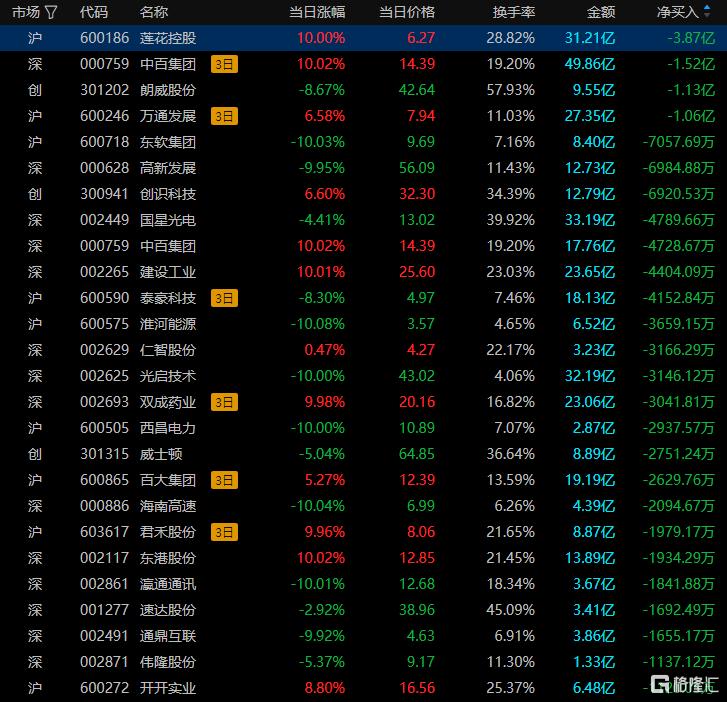Click the 名称 column header
This screenshot has width=727, height=702.
pos(154,12)
